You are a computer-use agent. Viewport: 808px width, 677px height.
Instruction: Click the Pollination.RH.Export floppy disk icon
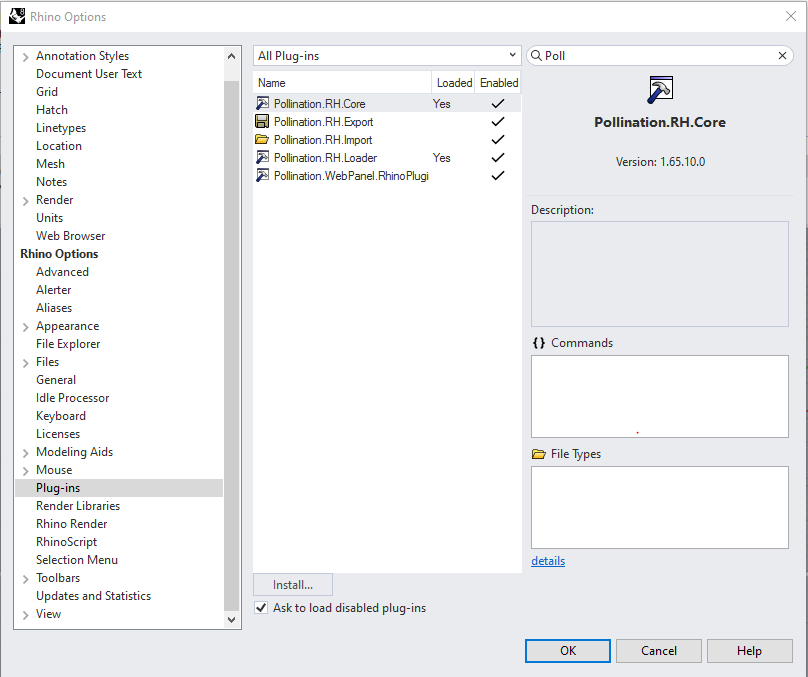(262, 122)
